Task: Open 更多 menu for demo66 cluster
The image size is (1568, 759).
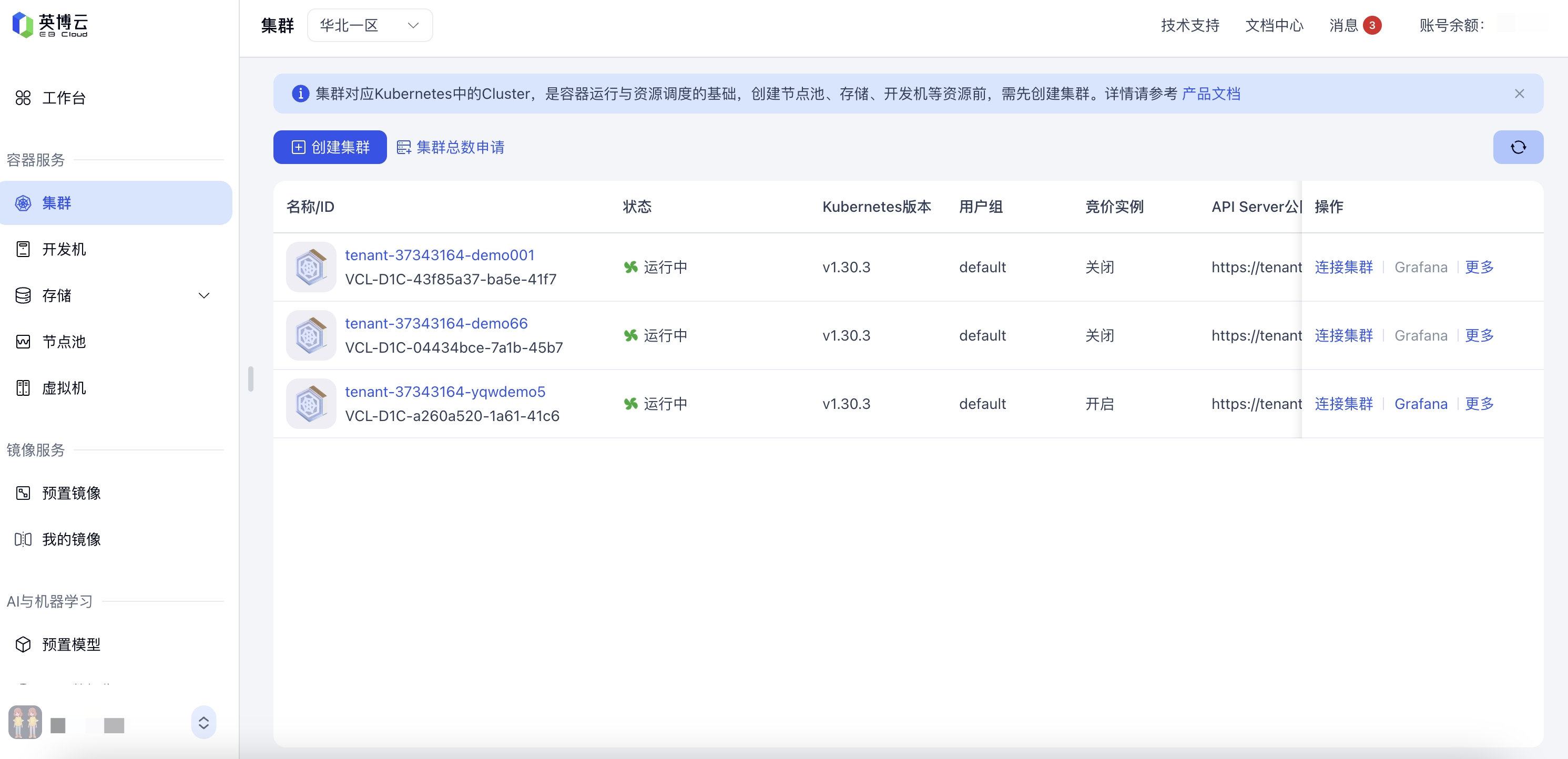Action: pos(1479,335)
